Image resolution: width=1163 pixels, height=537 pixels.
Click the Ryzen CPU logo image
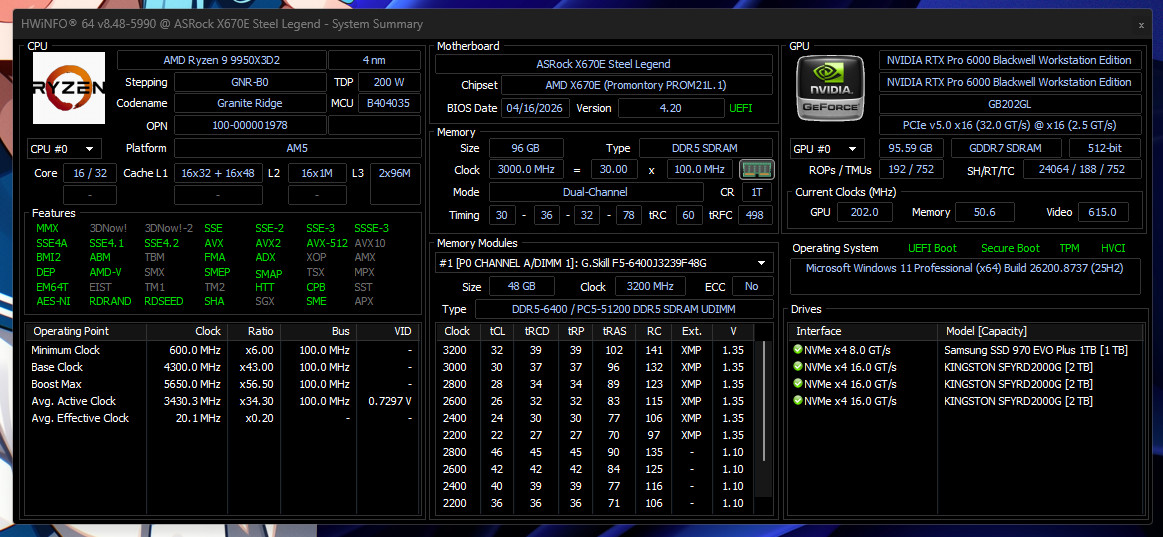click(69, 88)
